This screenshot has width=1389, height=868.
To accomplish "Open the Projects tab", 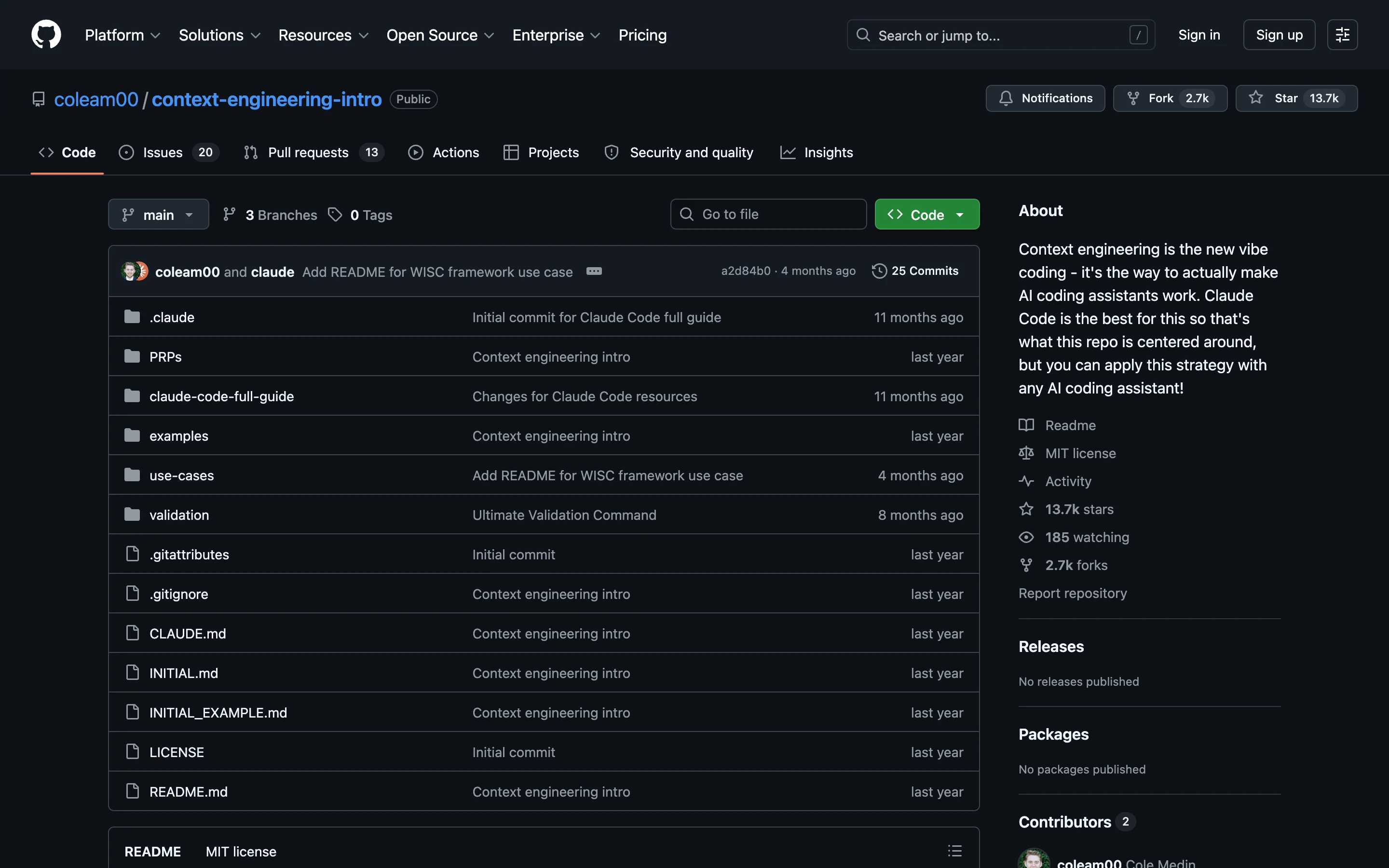I will (x=541, y=152).
